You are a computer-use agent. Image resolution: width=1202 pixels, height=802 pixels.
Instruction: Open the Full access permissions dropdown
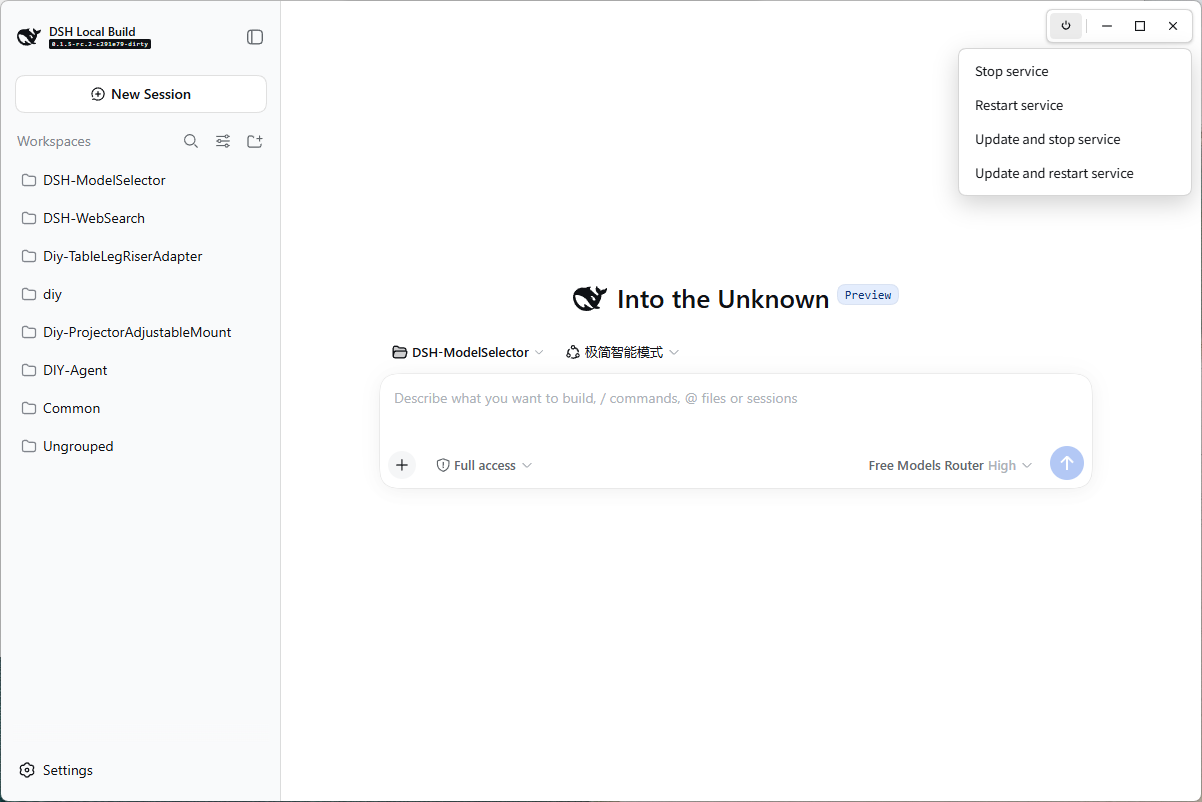pyautogui.click(x=484, y=465)
